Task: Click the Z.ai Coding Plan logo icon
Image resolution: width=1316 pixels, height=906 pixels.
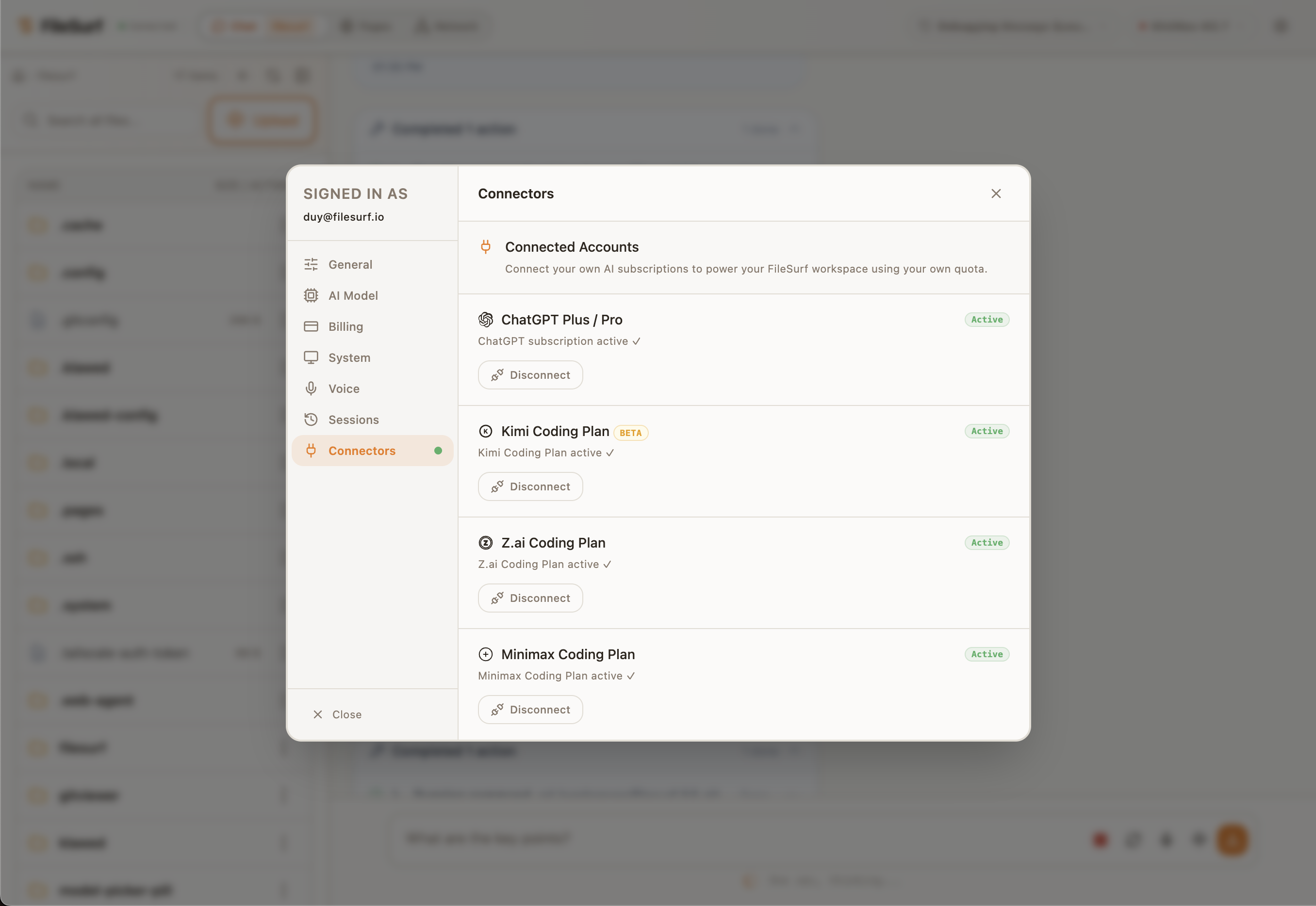Action: (486, 543)
